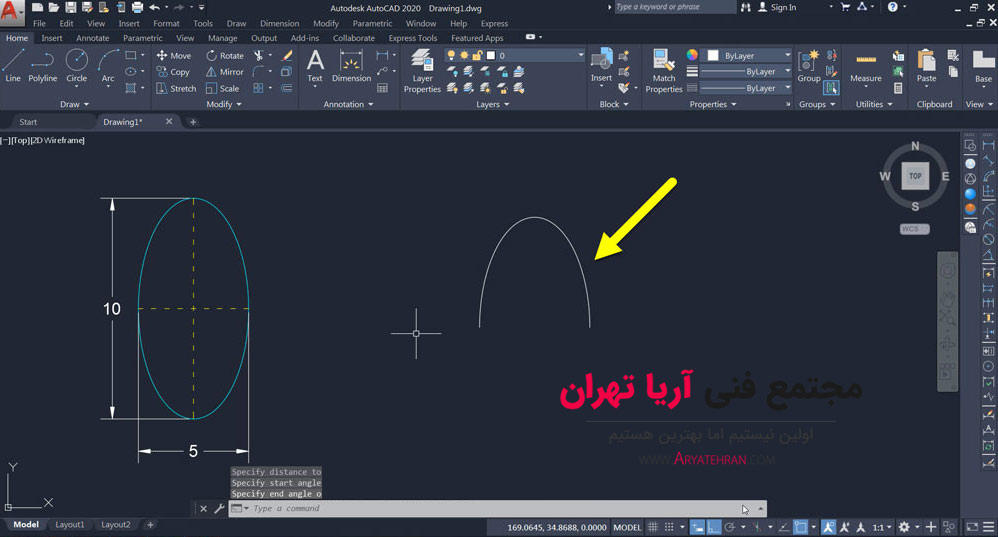Click the color wheel icon in Properties
Image resolution: width=998 pixels, height=537 pixels.
692,55
